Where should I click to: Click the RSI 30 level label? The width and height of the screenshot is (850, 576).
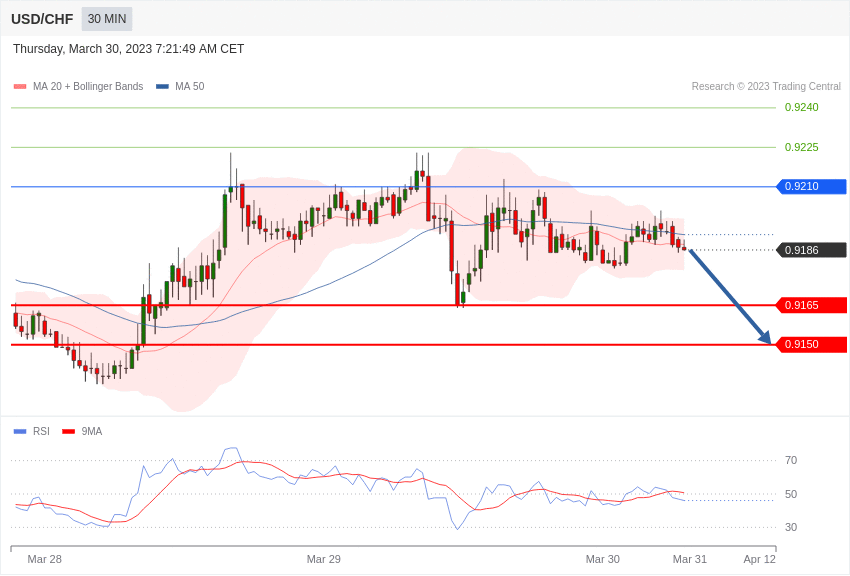tap(791, 527)
